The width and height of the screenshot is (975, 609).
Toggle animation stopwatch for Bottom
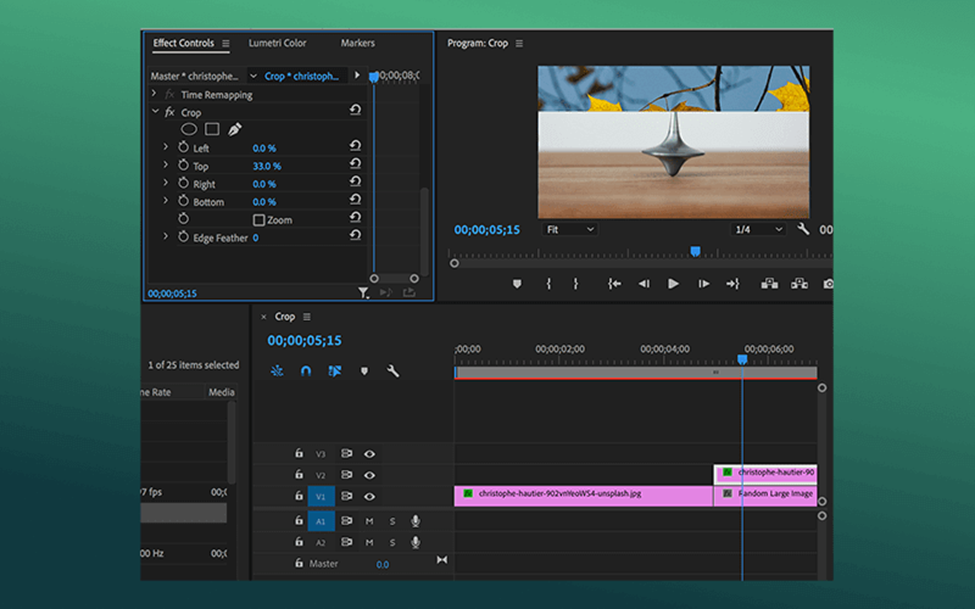(183, 202)
